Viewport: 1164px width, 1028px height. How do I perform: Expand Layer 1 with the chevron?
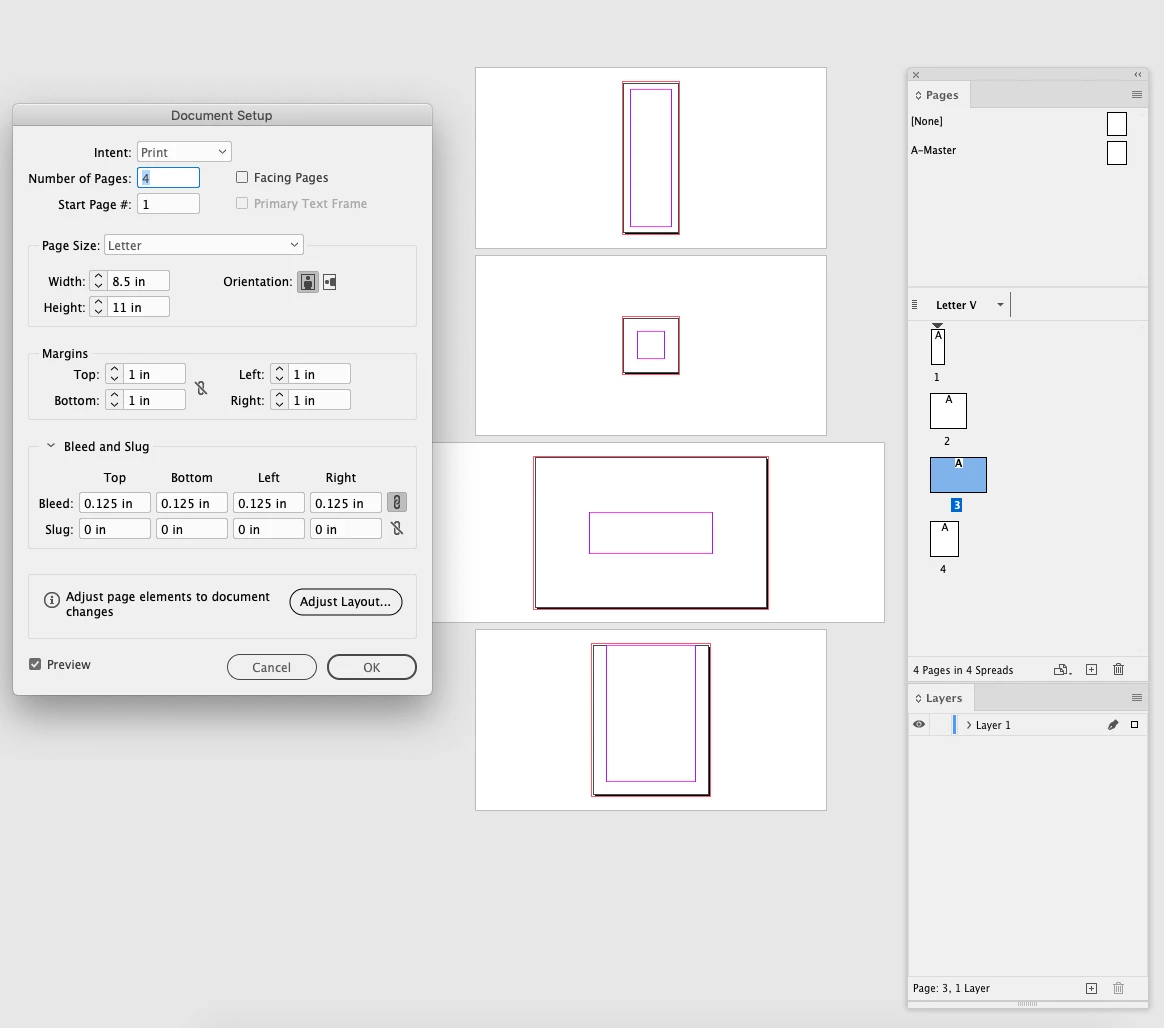tap(969, 725)
